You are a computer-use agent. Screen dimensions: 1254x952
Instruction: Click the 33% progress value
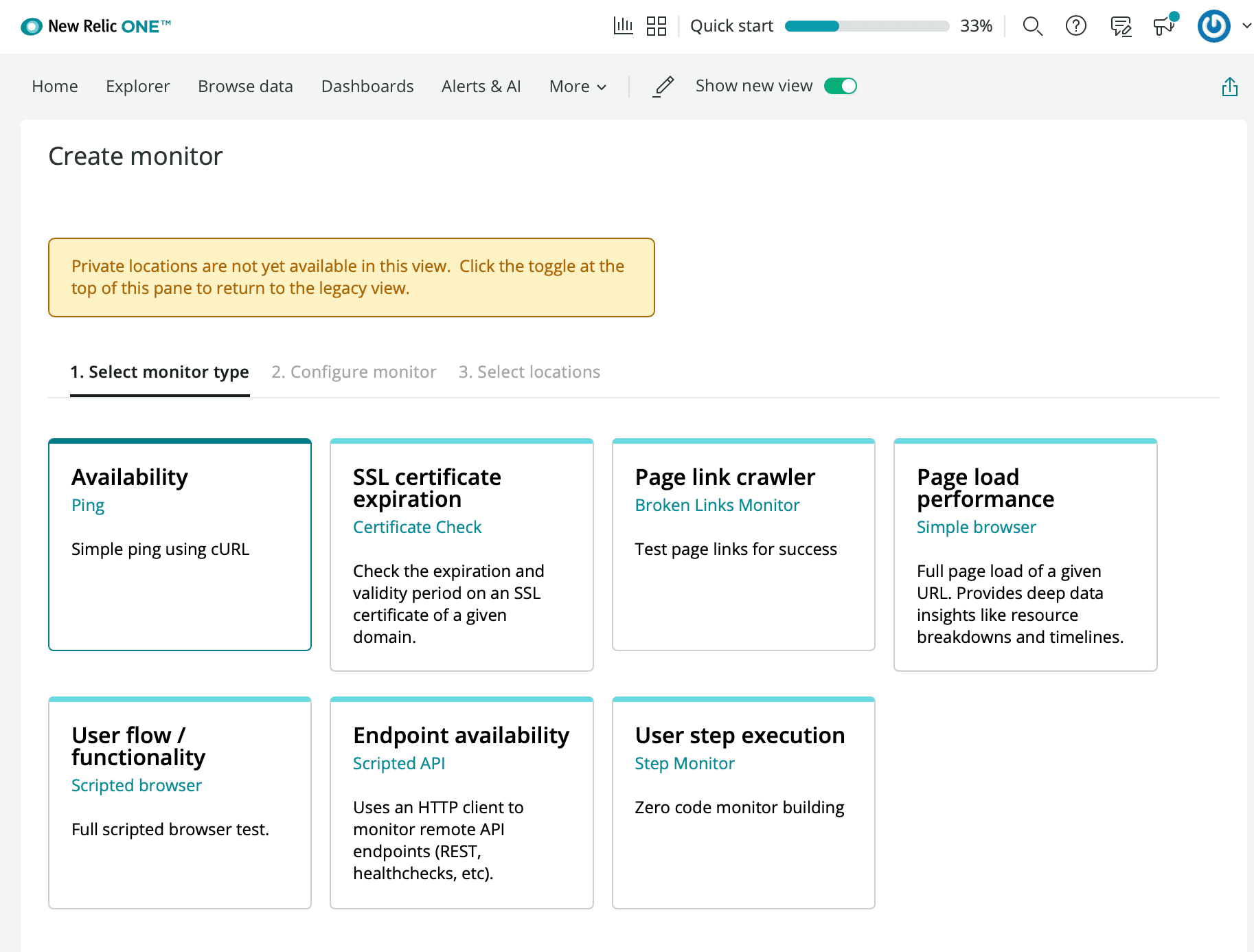tap(976, 26)
